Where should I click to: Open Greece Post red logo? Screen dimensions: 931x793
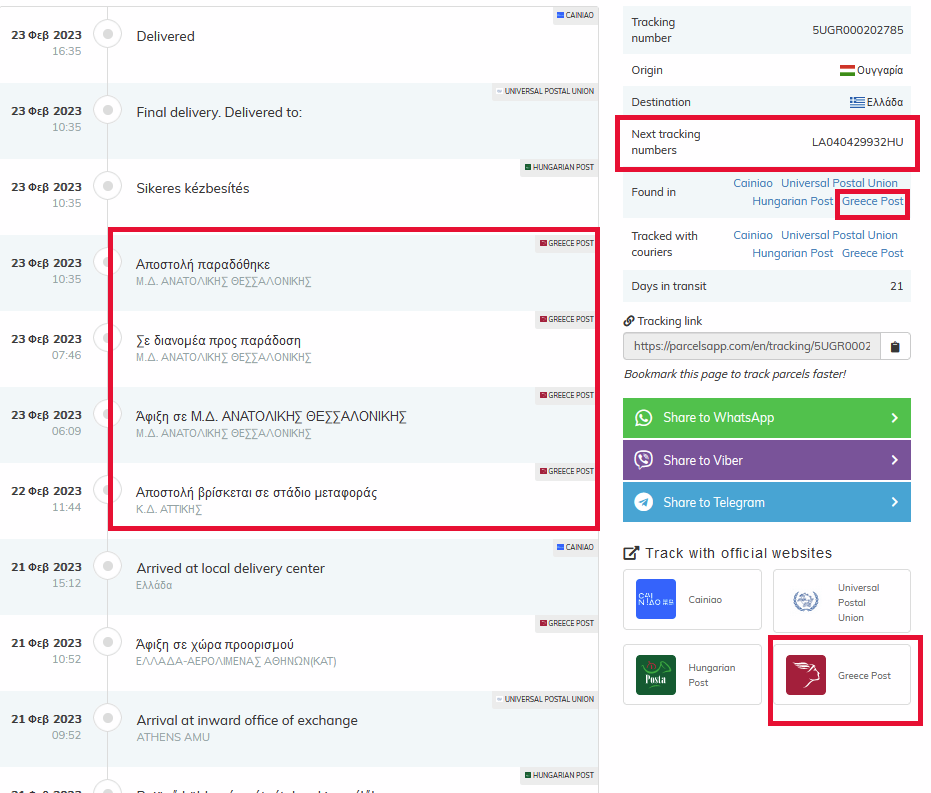[x=806, y=675]
